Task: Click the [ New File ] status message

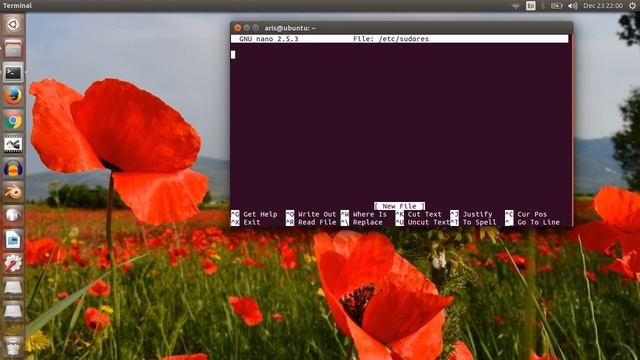Action: click(x=399, y=206)
